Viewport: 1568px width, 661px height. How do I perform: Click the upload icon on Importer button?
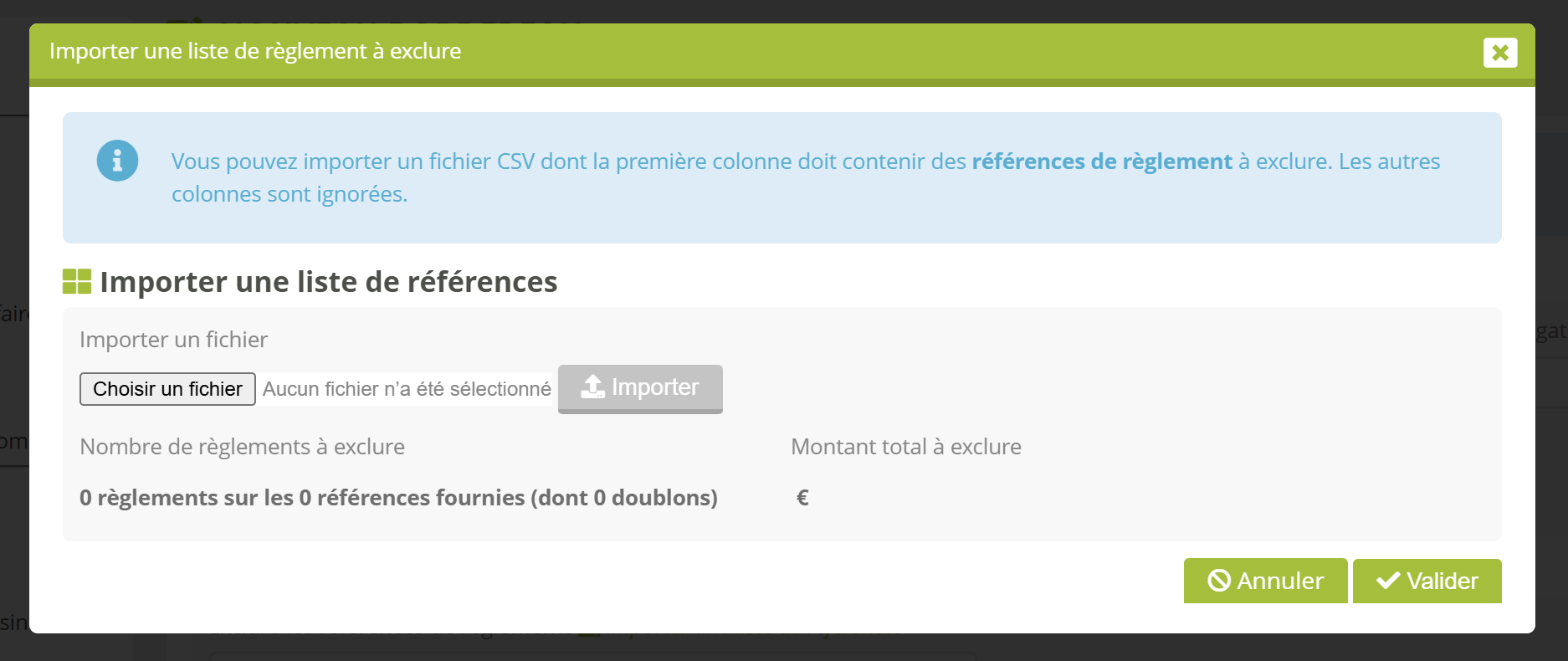pyautogui.click(x=592, y=387)
